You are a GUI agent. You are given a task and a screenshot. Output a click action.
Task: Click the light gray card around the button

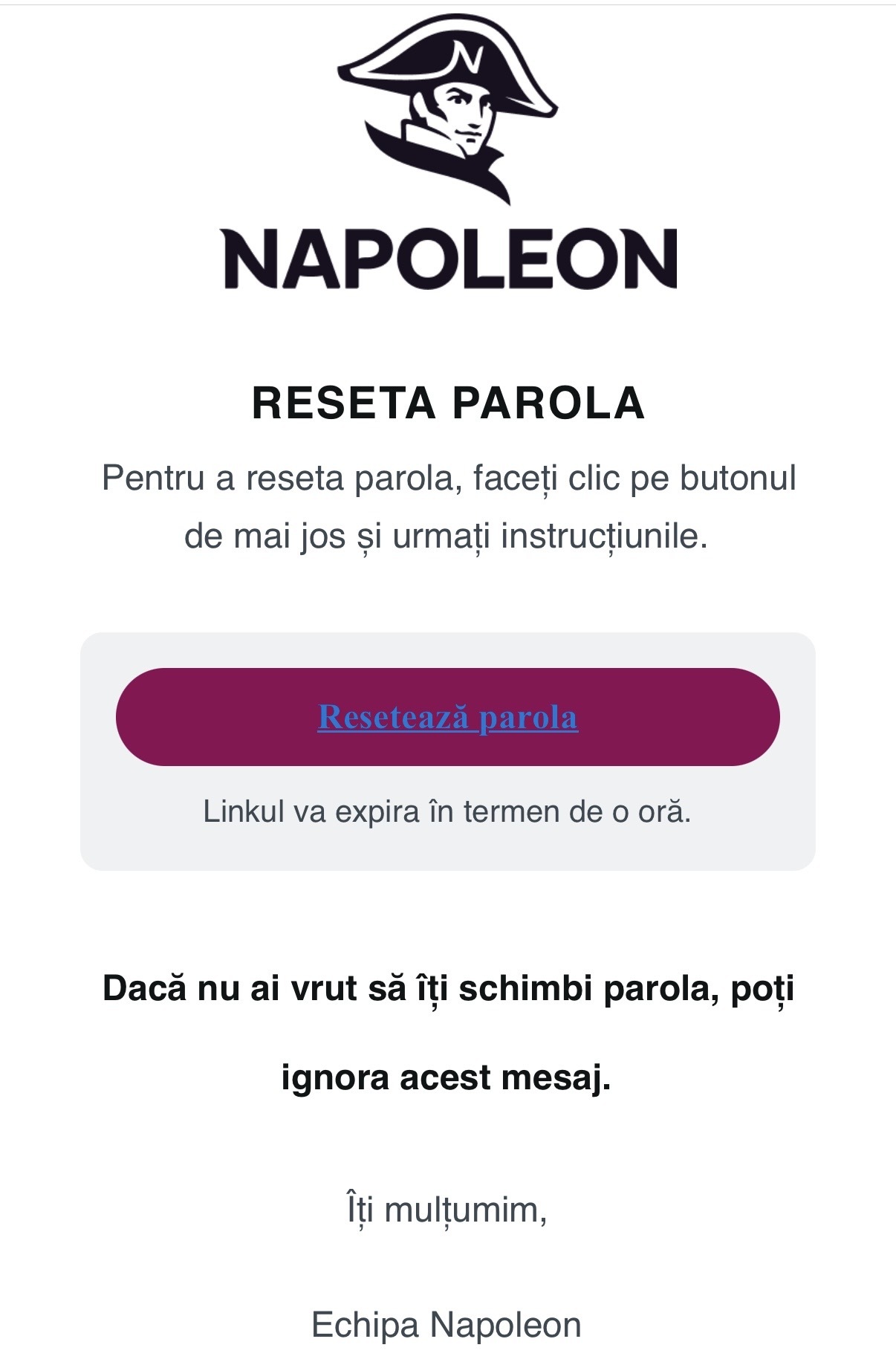(448, 751)
